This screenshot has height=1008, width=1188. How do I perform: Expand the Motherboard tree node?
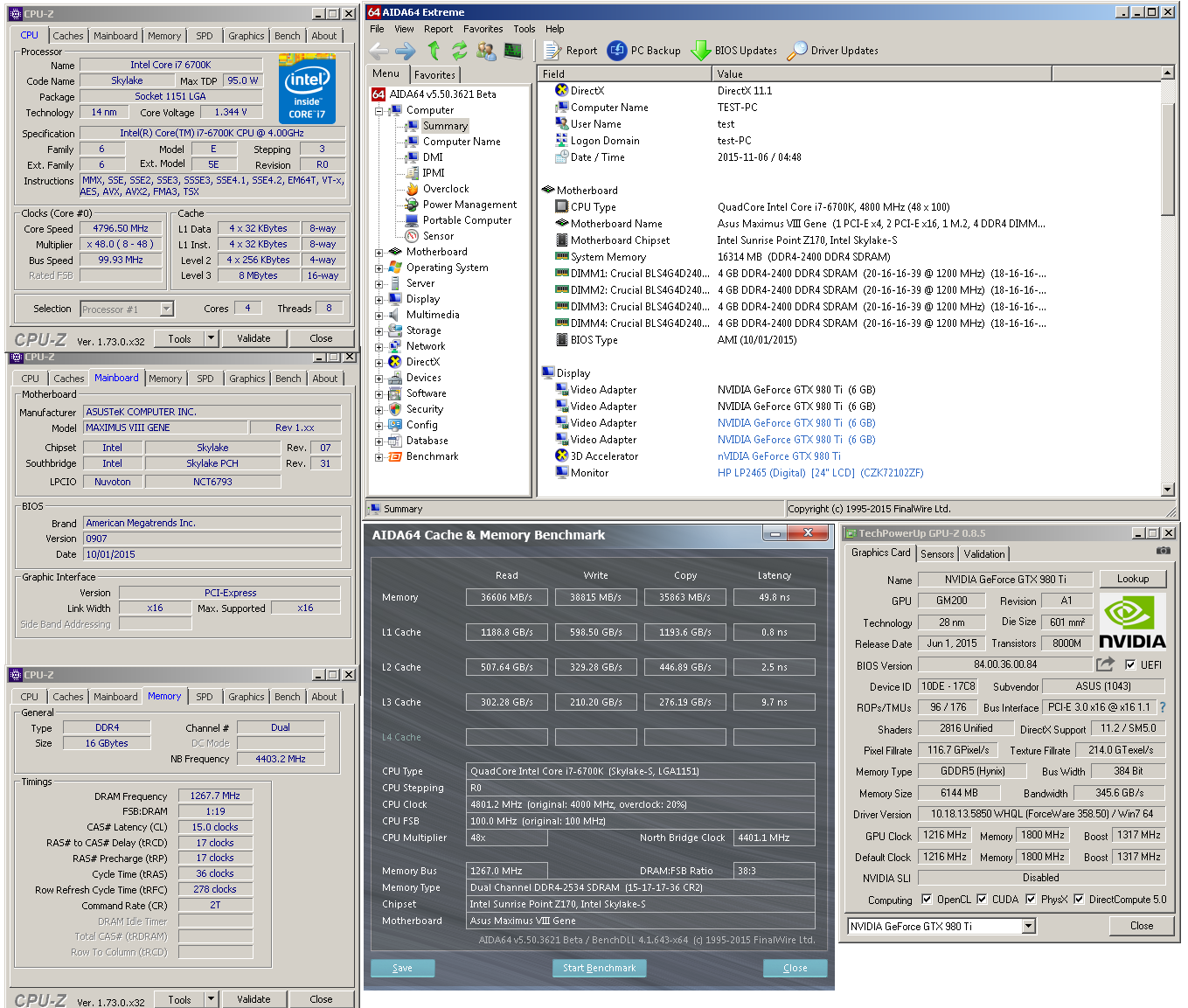379,253
